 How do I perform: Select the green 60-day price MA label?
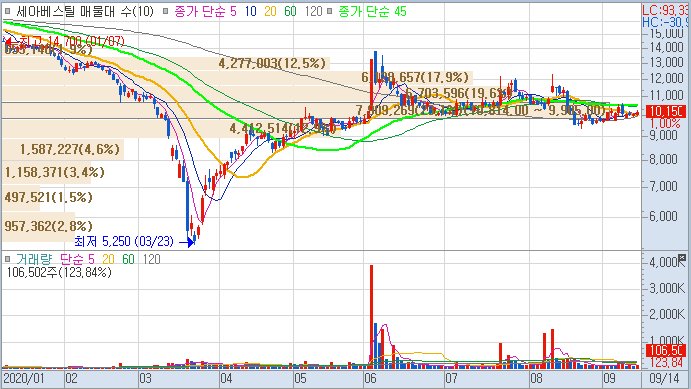click(290, 11)
